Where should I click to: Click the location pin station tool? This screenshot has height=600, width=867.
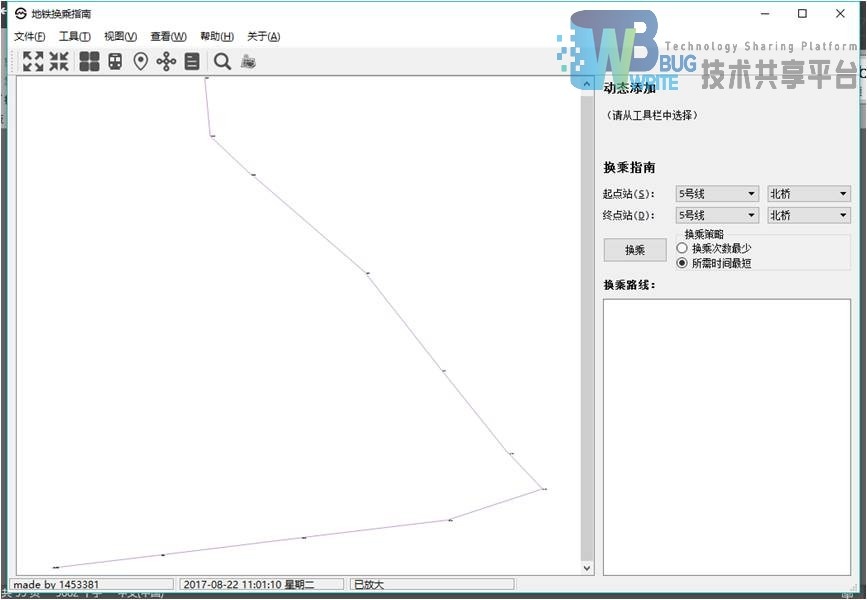point(141,60)
